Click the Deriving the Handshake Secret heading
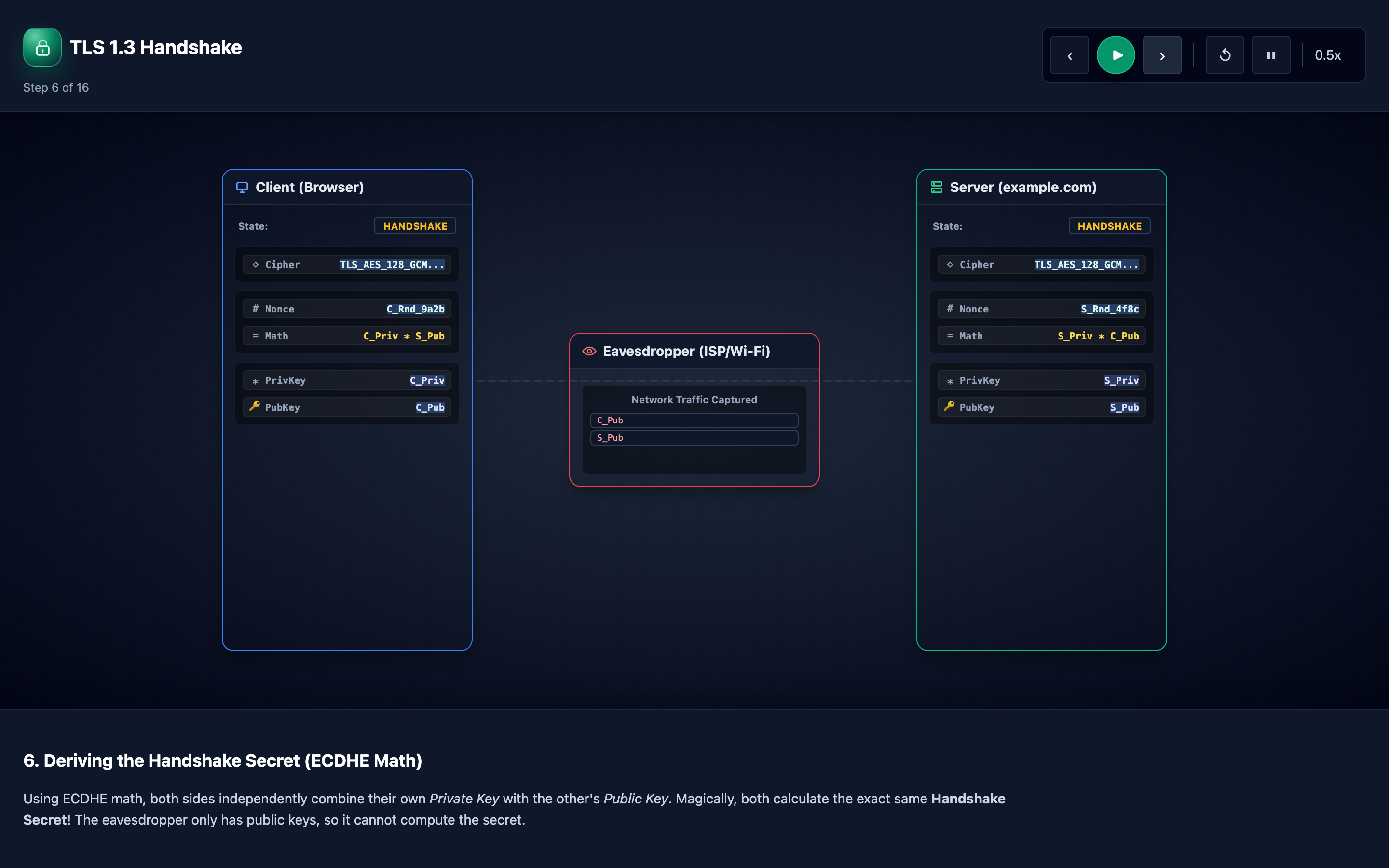This screenshot has width=1389, height=868. click(x=223, y=760)
